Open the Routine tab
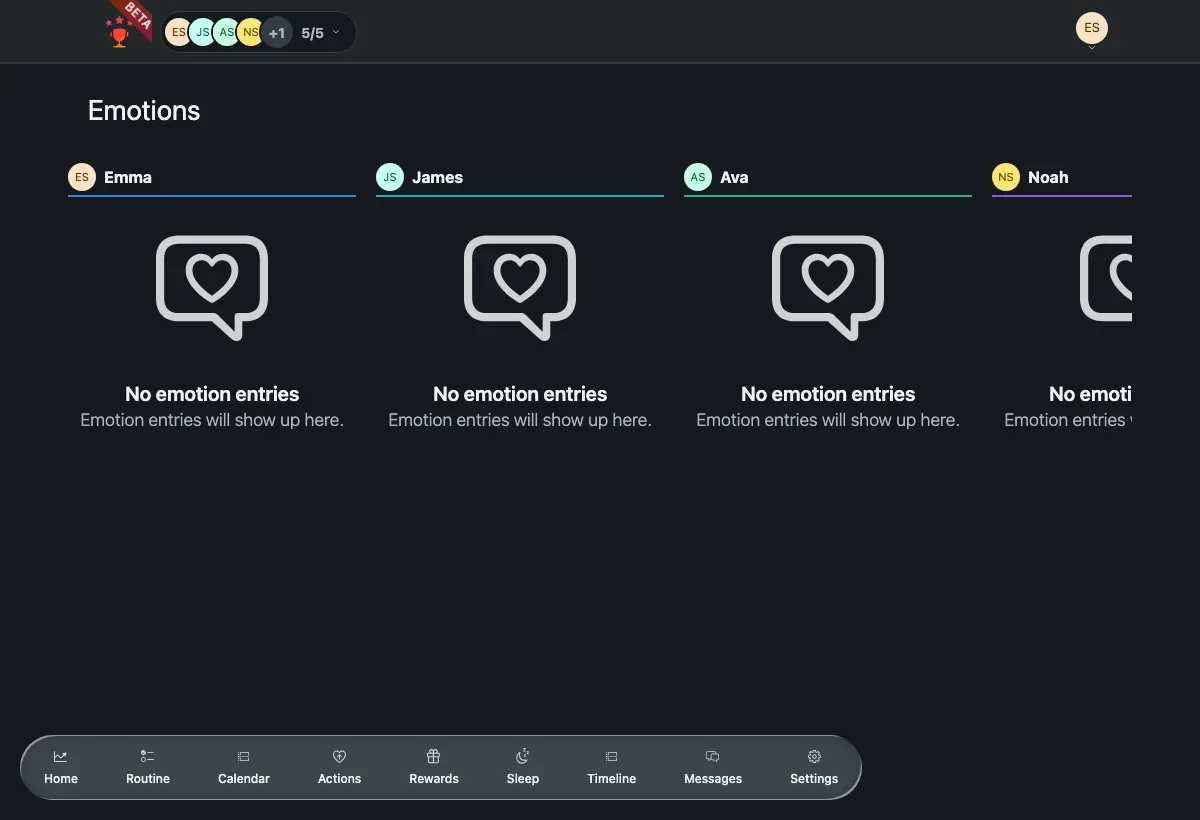Viewport: 1200px width, 820px height. click(x=148, y=767)
